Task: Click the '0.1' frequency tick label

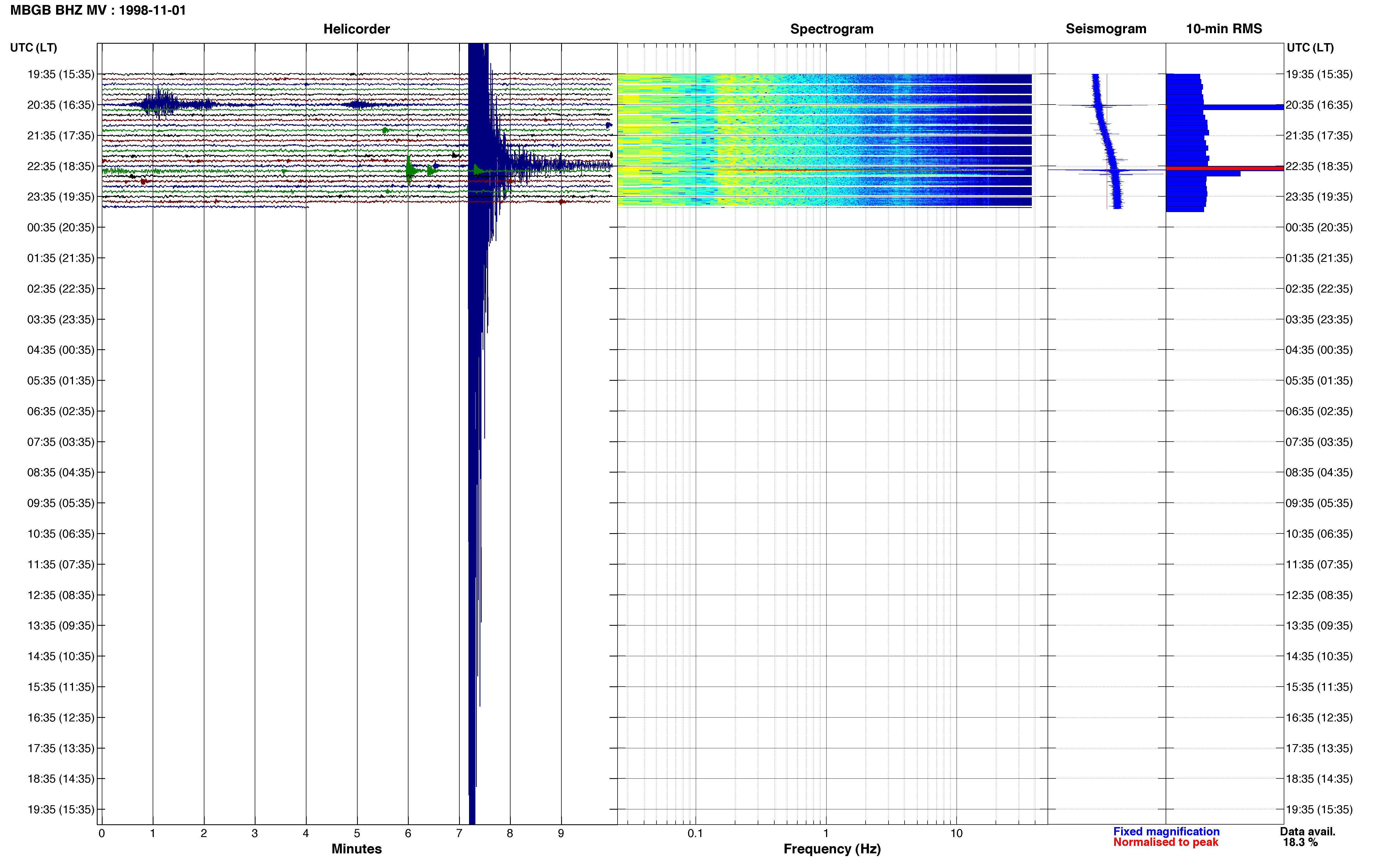Action: click(695, 833)
